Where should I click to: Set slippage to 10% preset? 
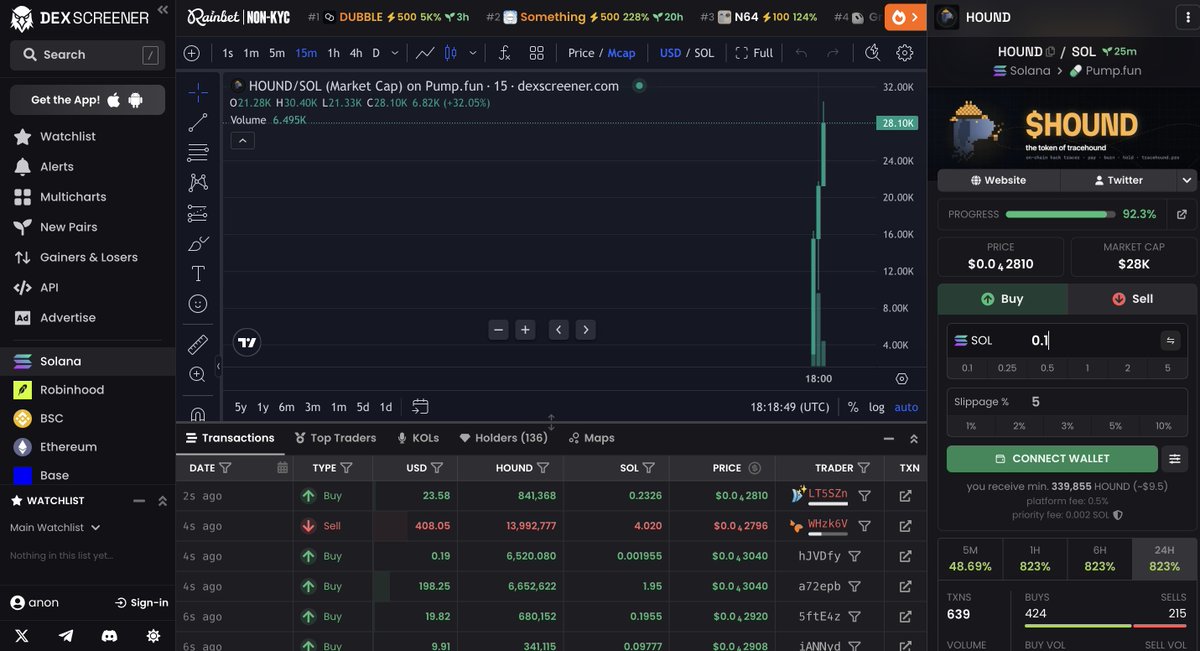[x=1163, y=426]
